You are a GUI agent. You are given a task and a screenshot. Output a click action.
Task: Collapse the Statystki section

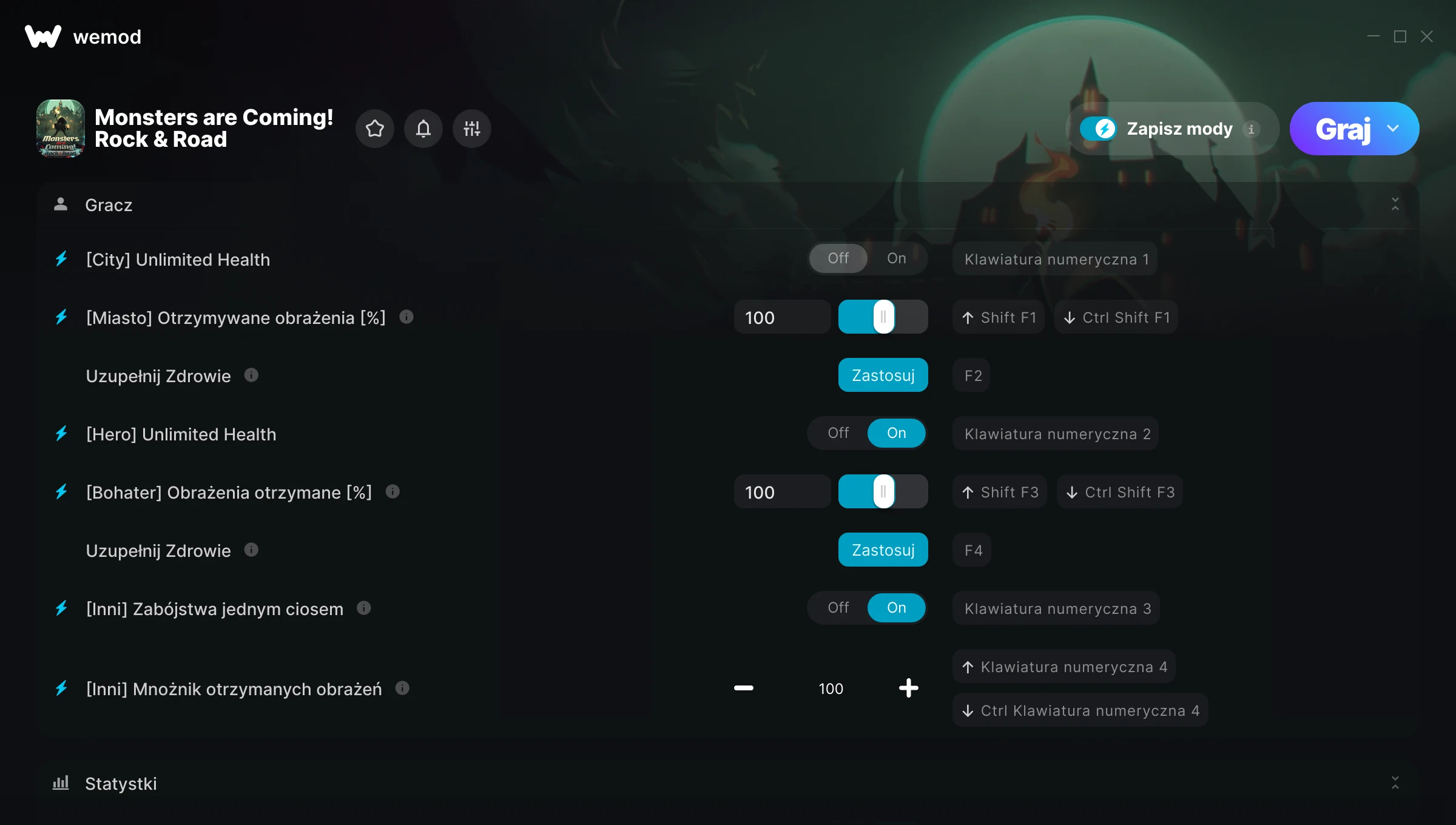pyautogui.click(x=1395, y=783)
